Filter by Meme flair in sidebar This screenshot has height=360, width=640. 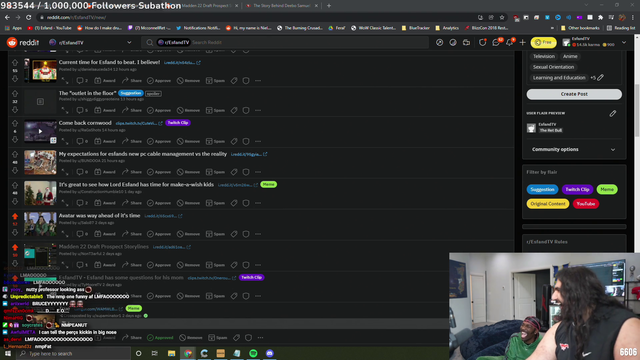[607, 189]
